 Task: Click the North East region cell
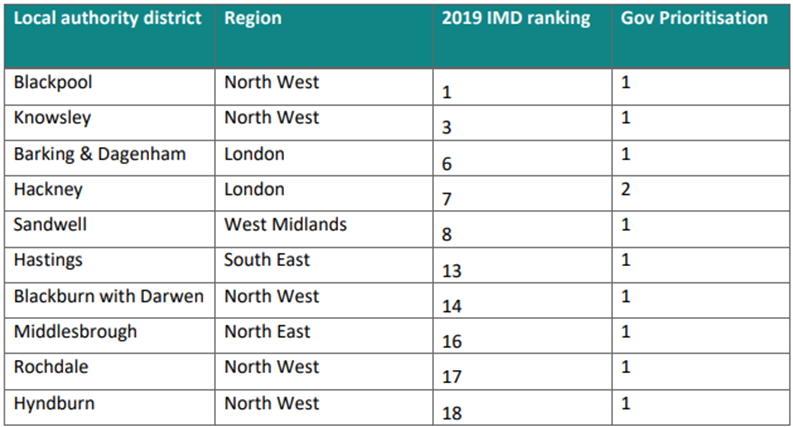[268, 331]
